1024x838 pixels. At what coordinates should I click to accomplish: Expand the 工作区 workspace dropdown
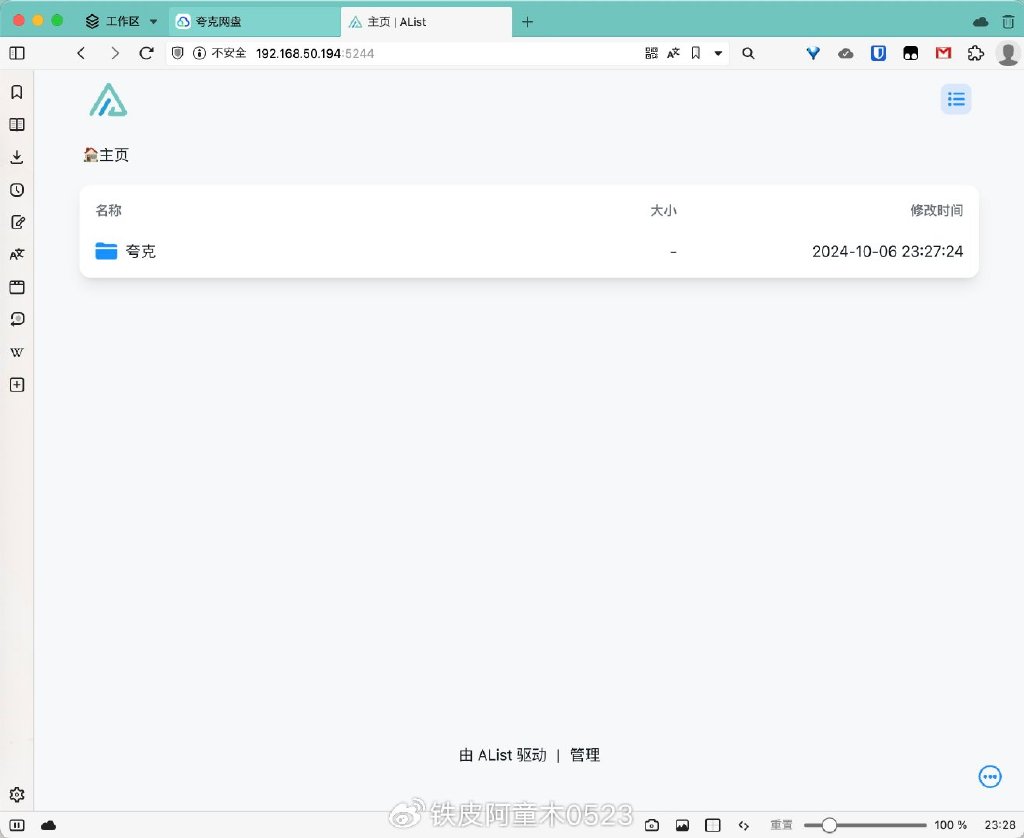[122, 20]
